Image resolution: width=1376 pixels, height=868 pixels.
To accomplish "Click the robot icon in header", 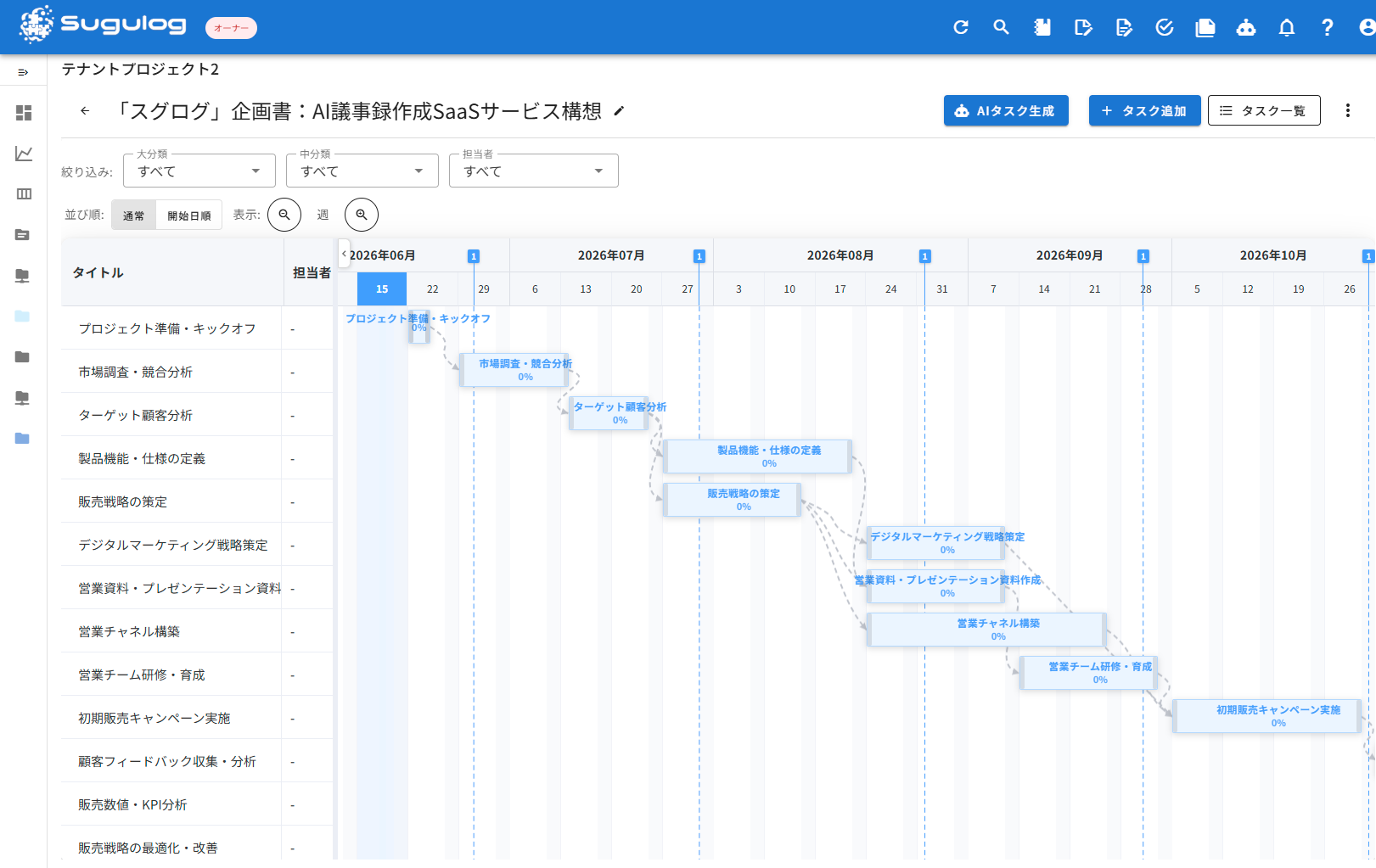I will [x=1246, y=27].
